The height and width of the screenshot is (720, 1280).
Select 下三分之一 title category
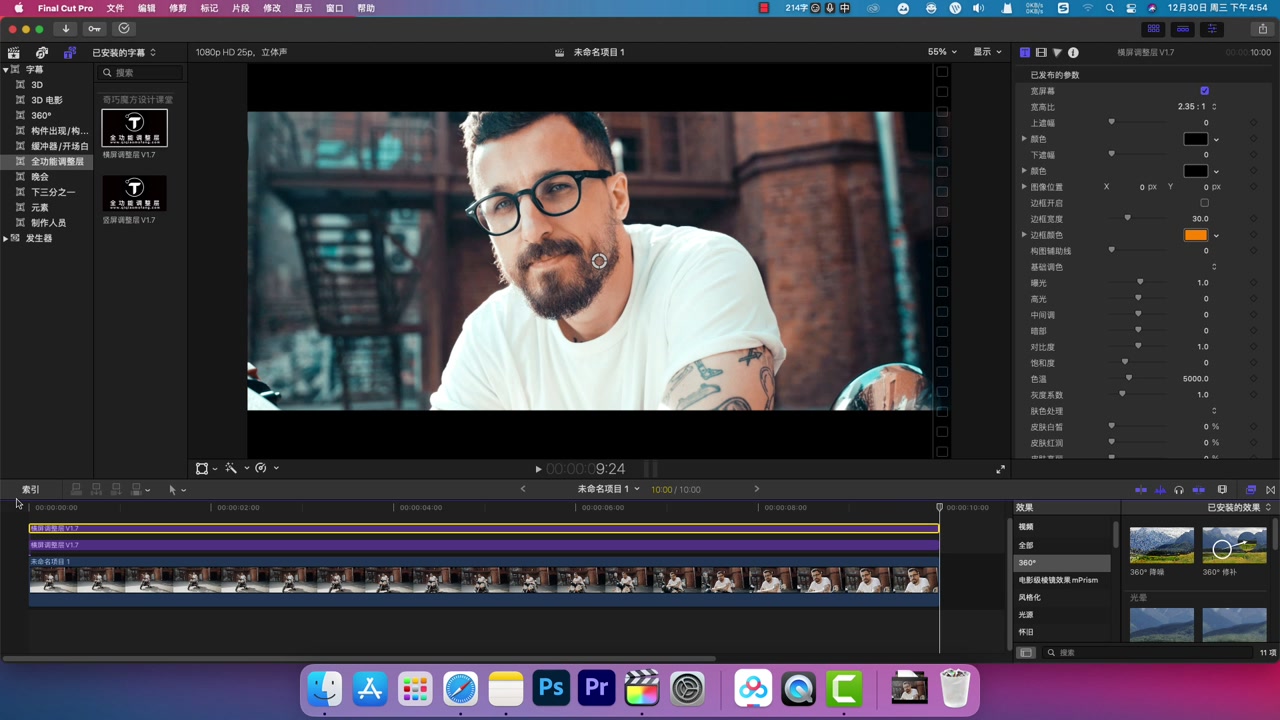pos(53,192)
